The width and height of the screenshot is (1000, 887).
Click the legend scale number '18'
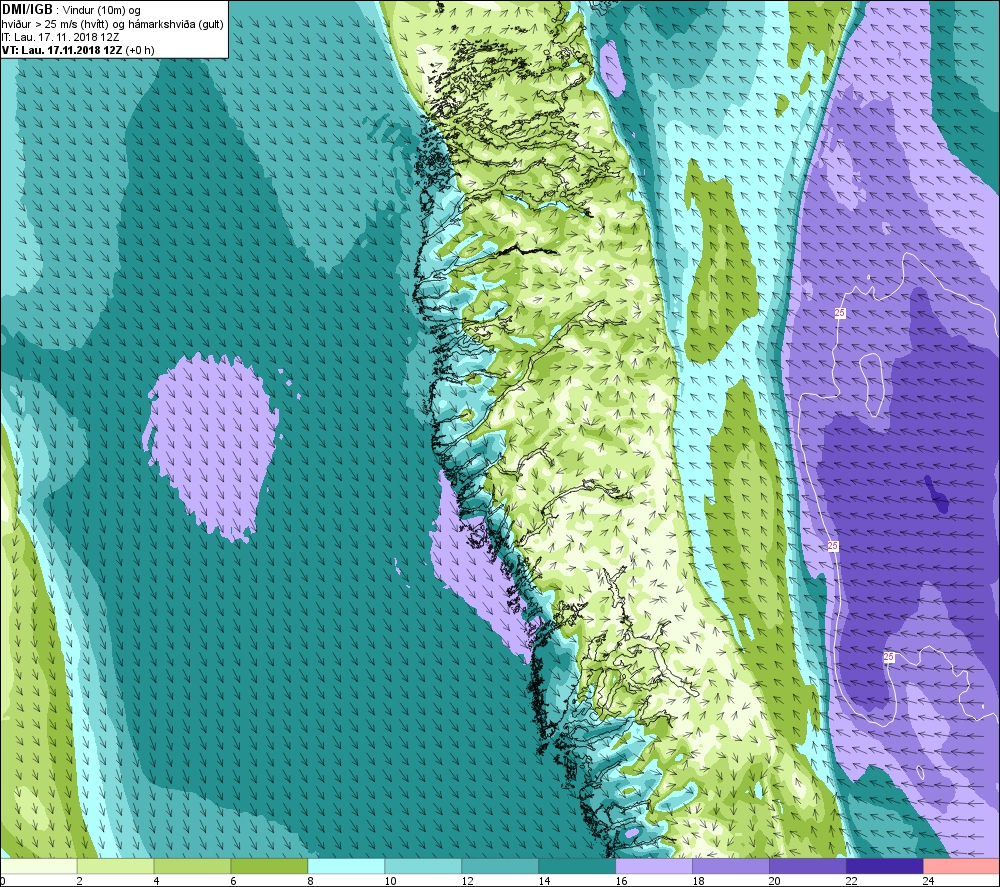coord(698,881)
